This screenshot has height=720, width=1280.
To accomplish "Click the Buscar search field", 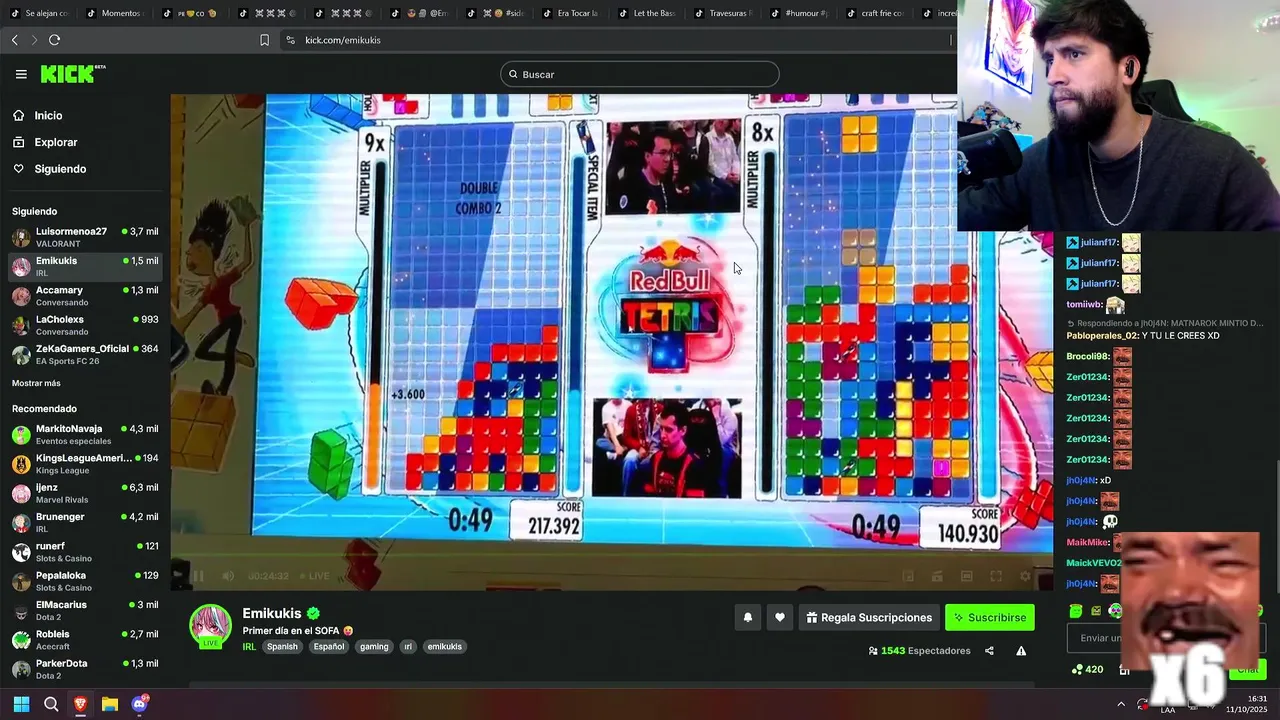I will click(640, 74).
